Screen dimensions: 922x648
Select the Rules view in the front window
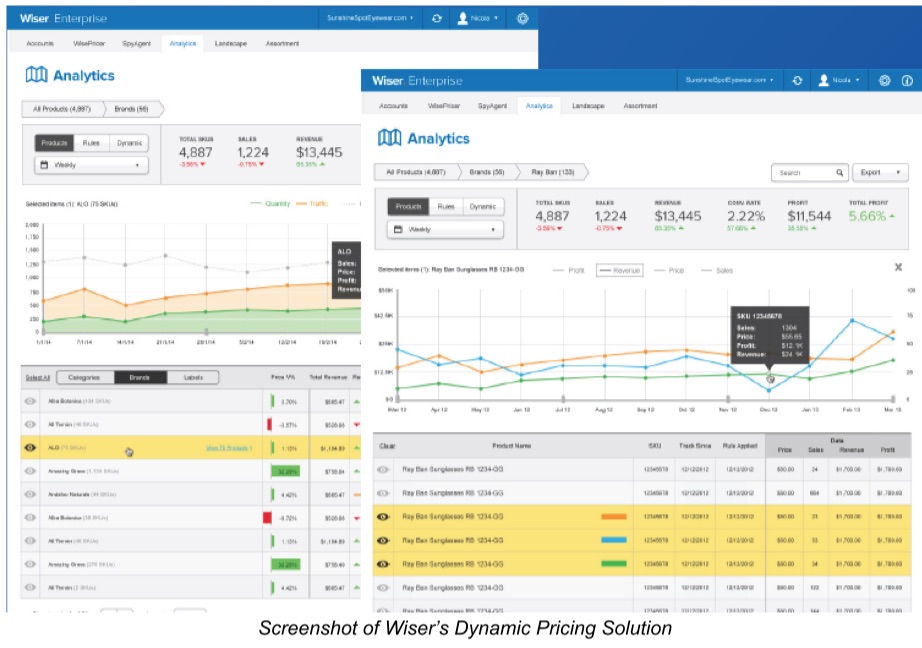pyautogui.click(x=446, y=206)
